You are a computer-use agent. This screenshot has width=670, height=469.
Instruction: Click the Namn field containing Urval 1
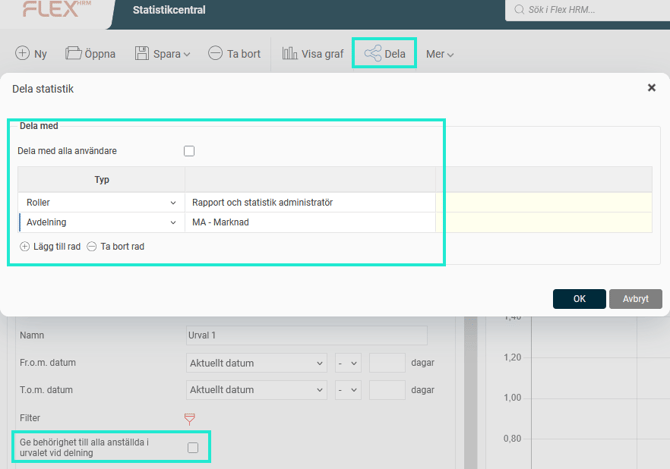coord(306,335)
